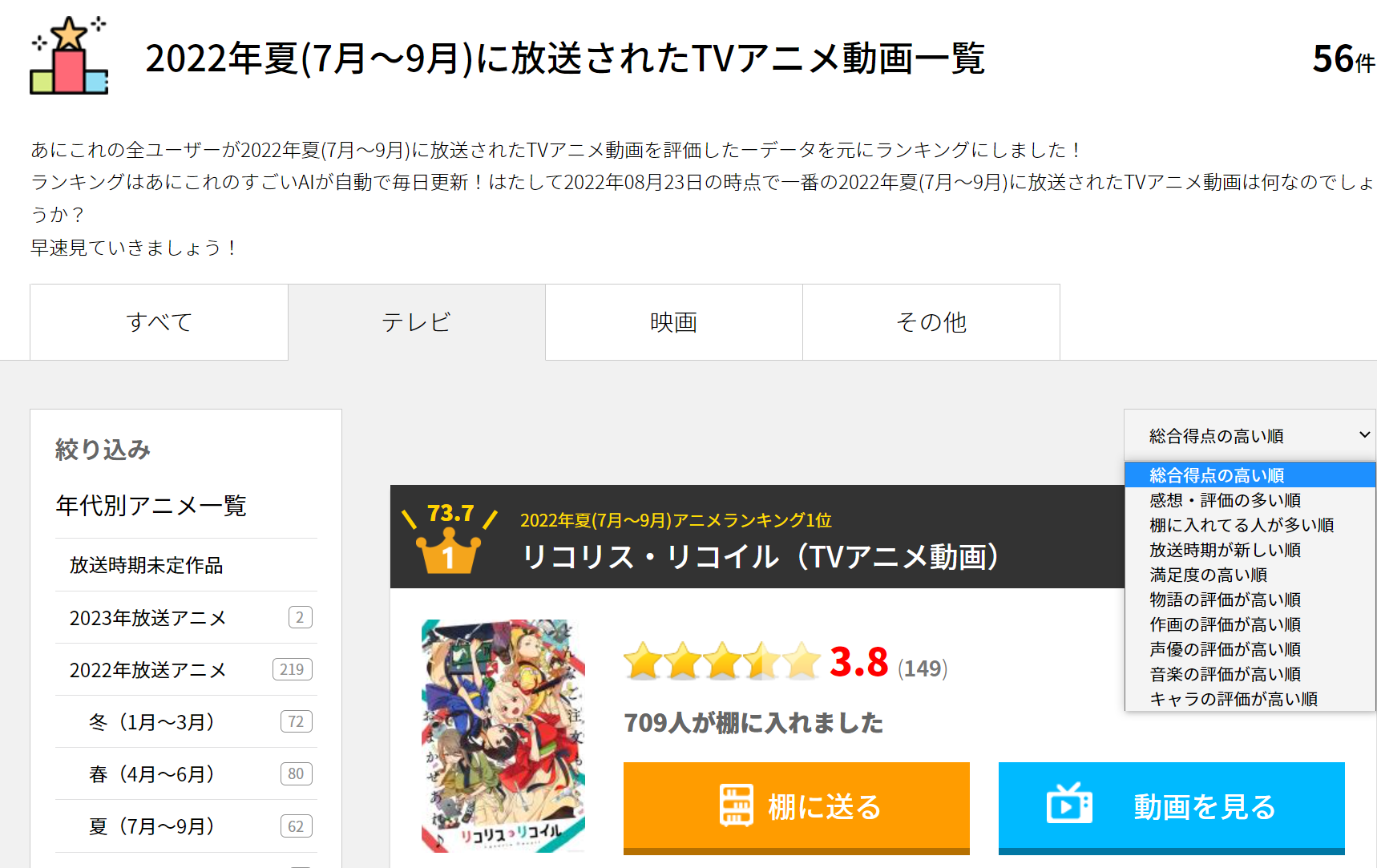Click the five-star rating icons
Viewport: 1377px width, 868px height.
(x=722, y=661)
